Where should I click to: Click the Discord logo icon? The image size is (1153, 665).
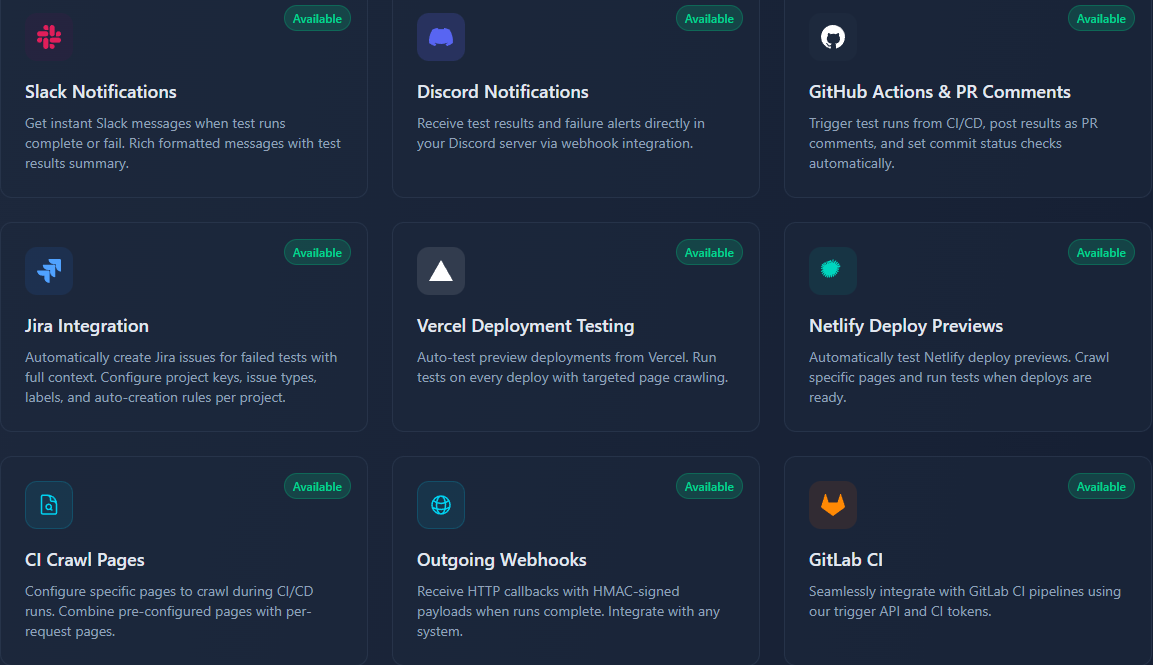tap(441, 37)
